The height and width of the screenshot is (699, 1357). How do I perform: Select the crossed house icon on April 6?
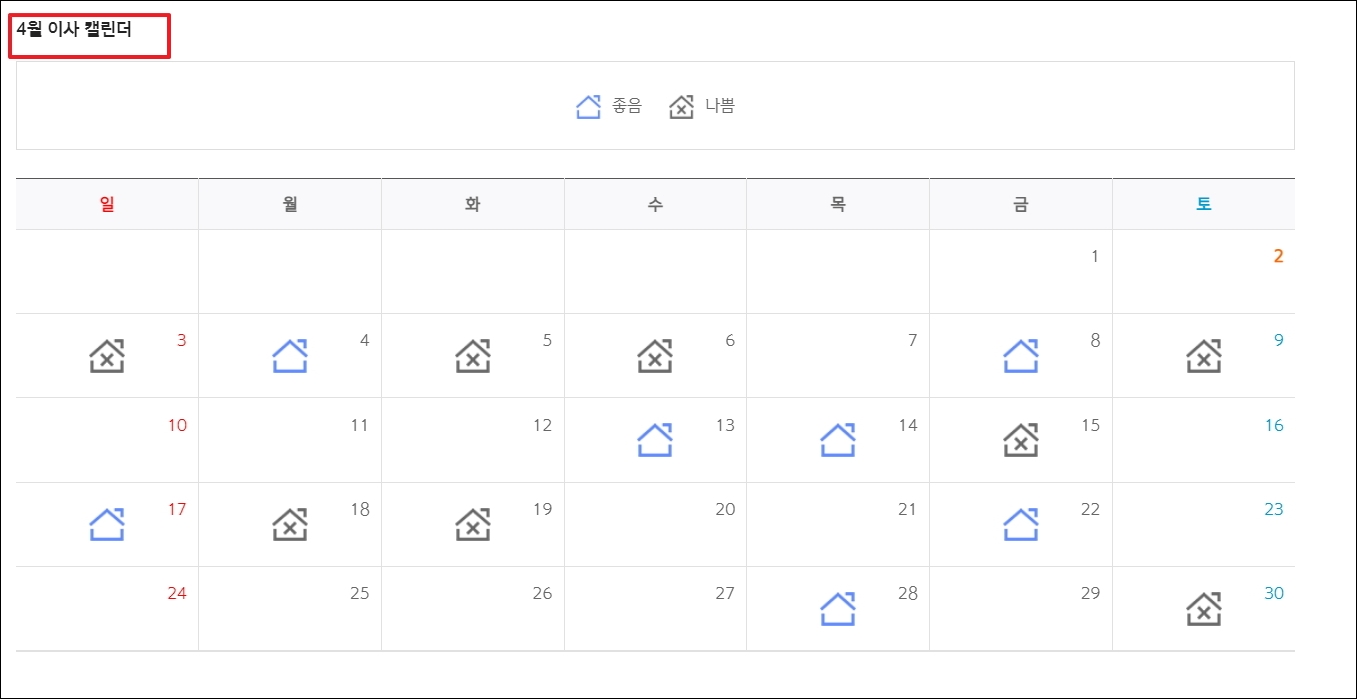click(655, 356)
